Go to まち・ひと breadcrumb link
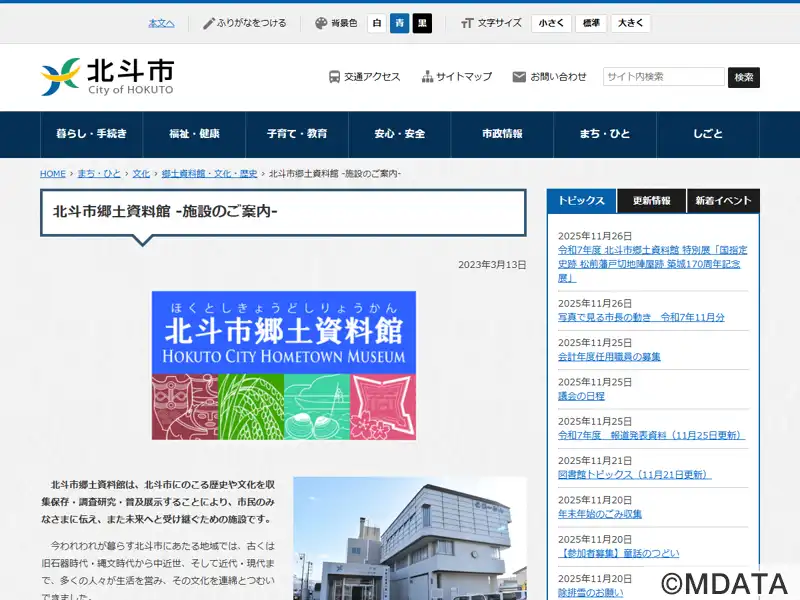 (x=99, y=174)
